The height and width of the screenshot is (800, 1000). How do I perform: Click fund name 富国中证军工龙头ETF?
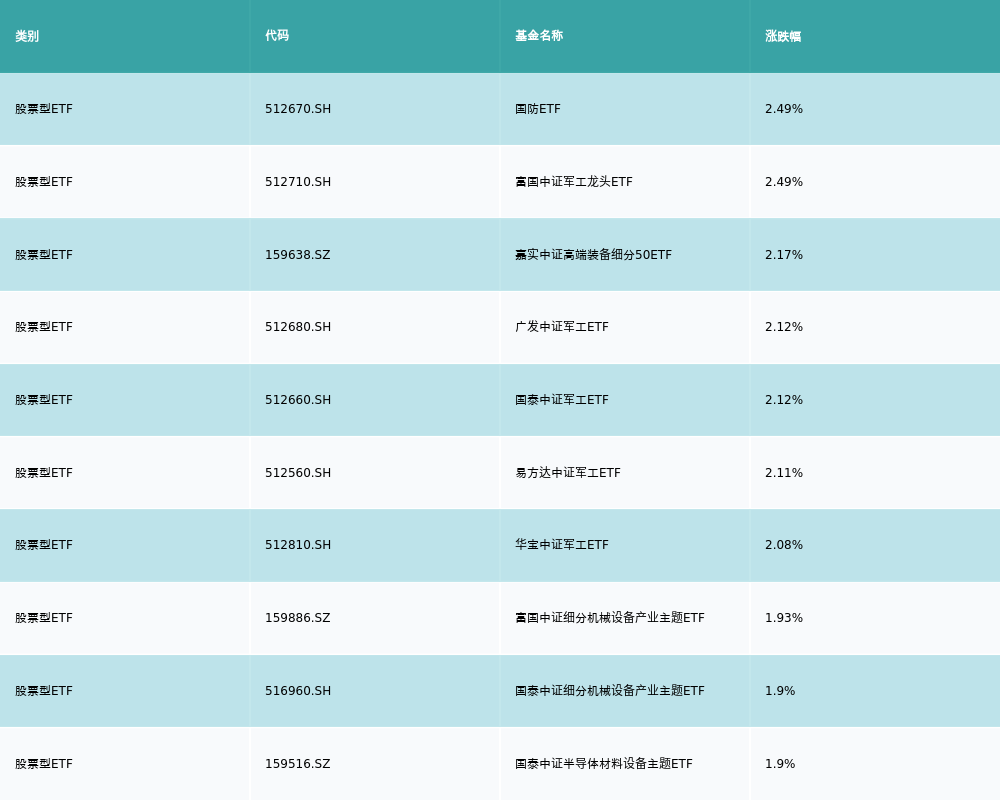(573, 182)
